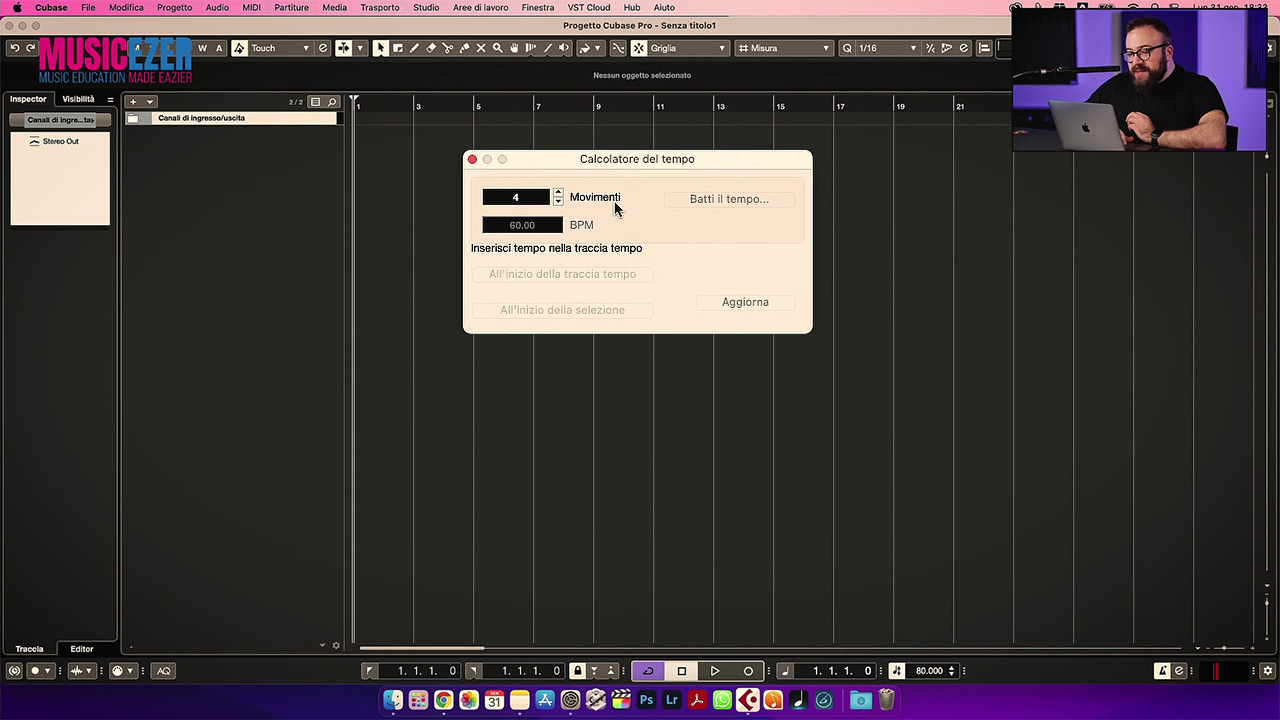Select the Scissors split tool
Screen dimensions: 1280x720
[447, 48]
